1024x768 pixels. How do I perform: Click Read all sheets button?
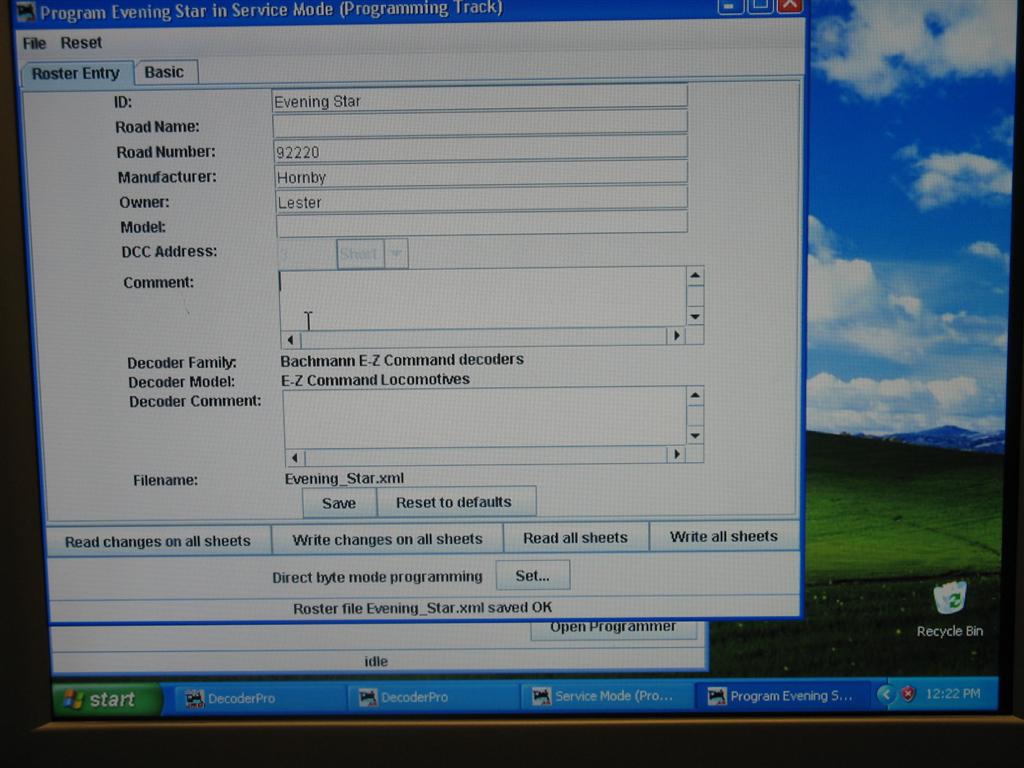click(x=575, y=537)
